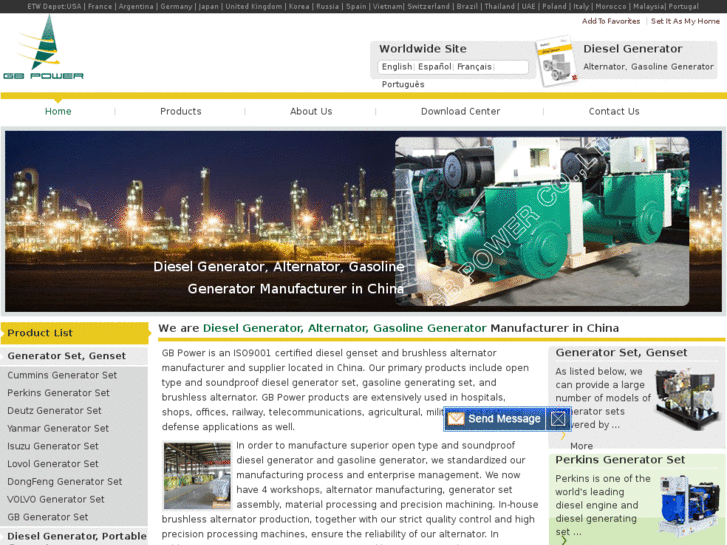Open the Download Center page

[x=460, y=111]
